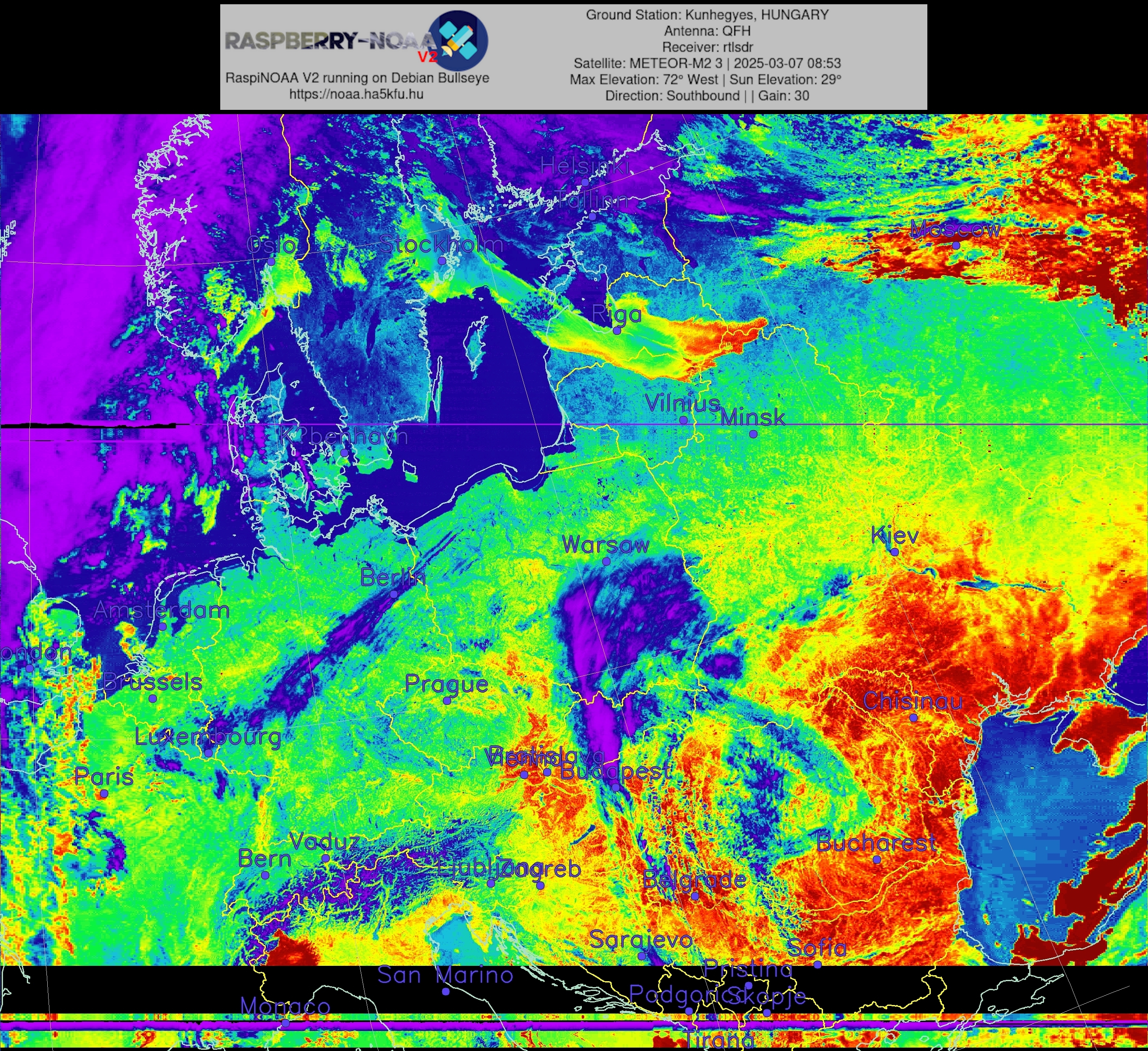This screenshot has width=1148, height=1051.
Task: Click the København city label
Action: (x=343, y=436)
